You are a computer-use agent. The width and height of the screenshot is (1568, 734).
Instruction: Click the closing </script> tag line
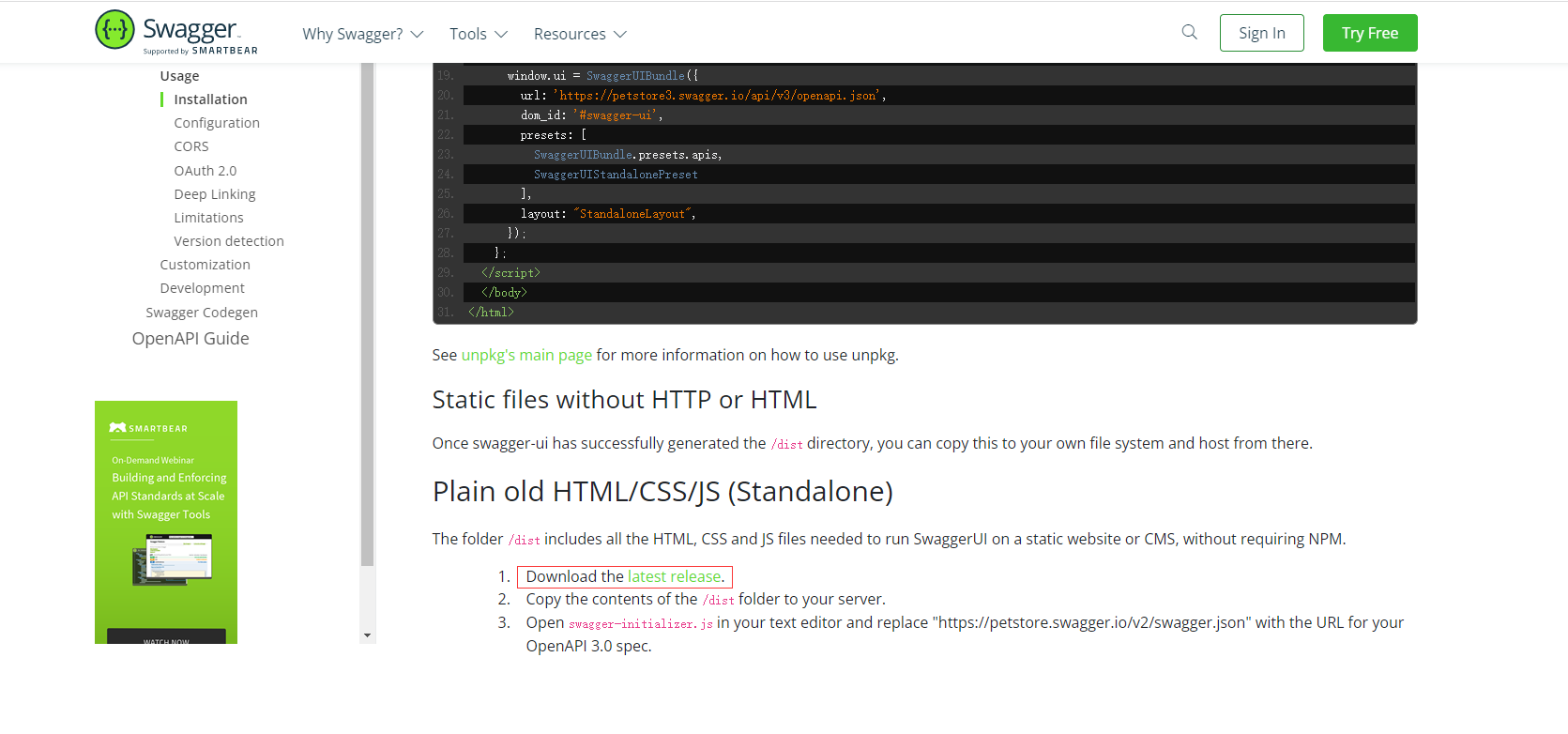[510, 273]
